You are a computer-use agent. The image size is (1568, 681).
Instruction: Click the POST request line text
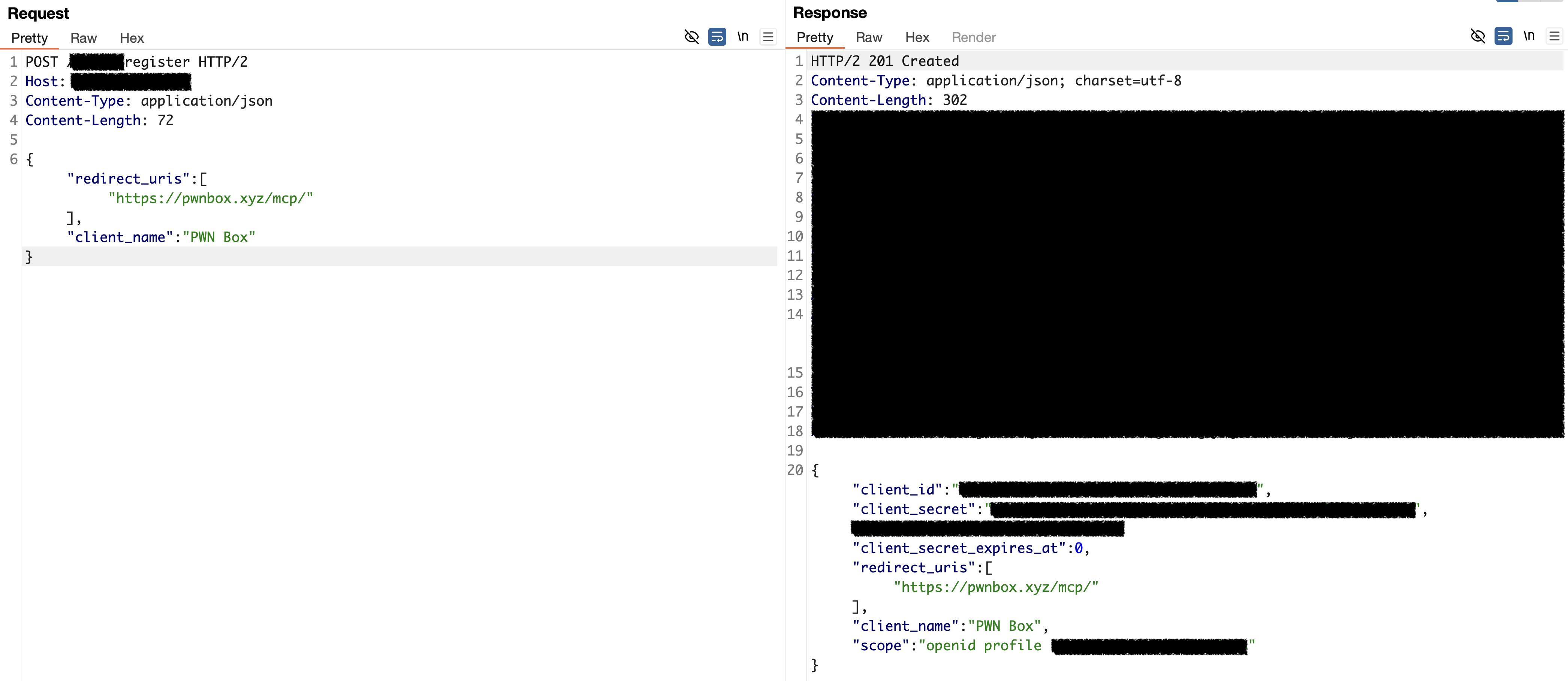coord(136,62)
